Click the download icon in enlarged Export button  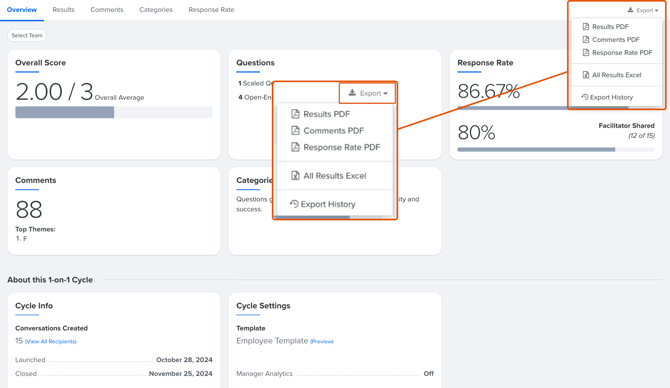pyautogui.click(x=352, y=93)
